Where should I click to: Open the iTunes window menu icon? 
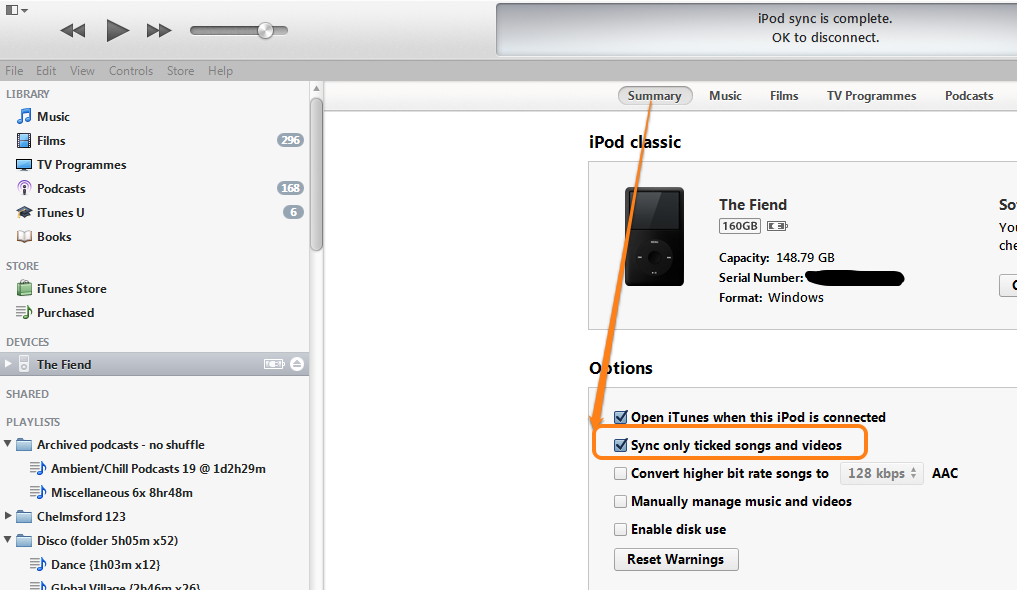click(x=16, y=10)
